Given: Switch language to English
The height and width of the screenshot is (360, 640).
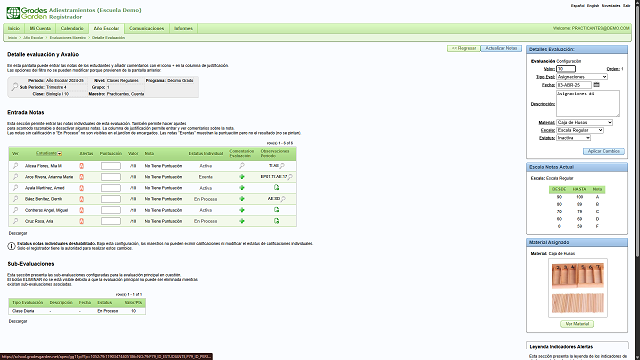Looking at the screenshot, I should click(x=593, y=6).
